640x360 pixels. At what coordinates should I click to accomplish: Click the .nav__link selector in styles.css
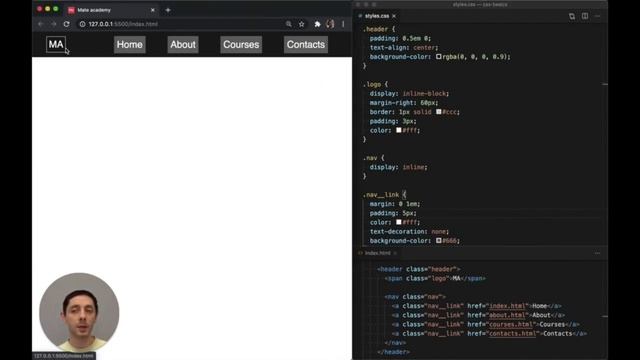(380, 195)
